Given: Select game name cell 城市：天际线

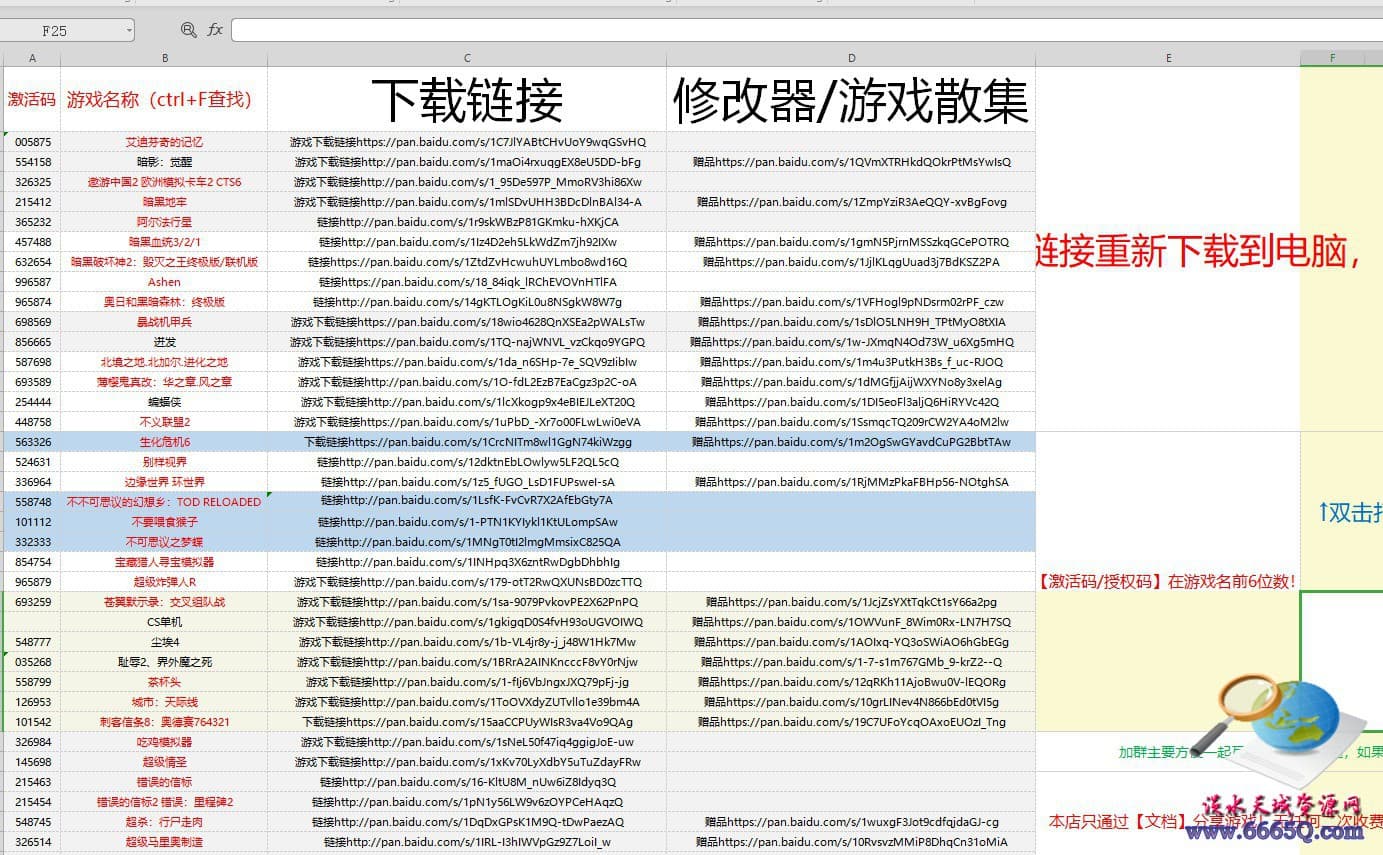Looking at the screenshot, I should click(x=164, y=702).
